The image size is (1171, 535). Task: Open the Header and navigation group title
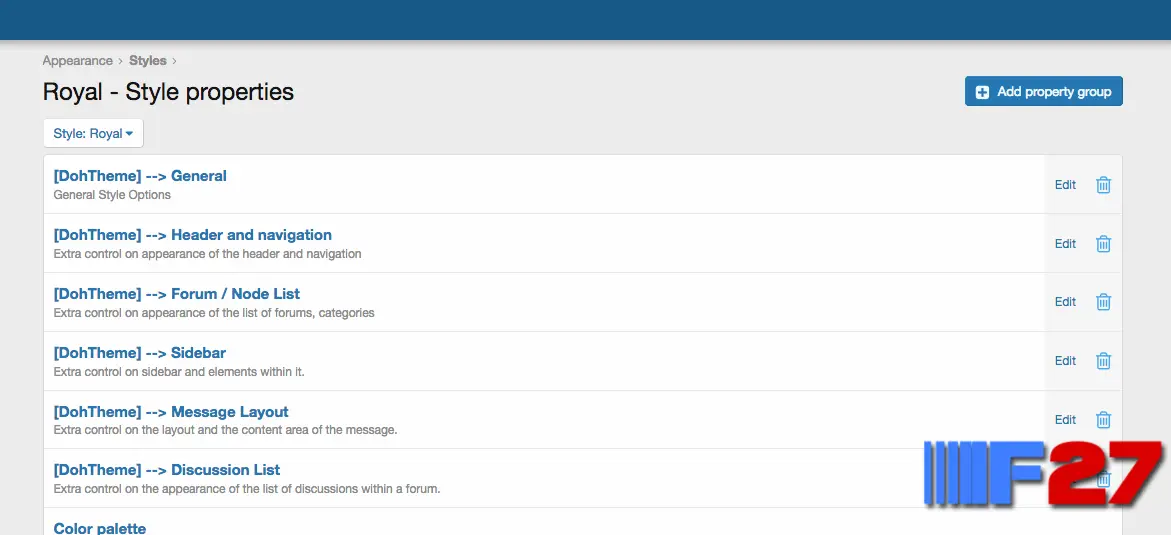[192, 235]
